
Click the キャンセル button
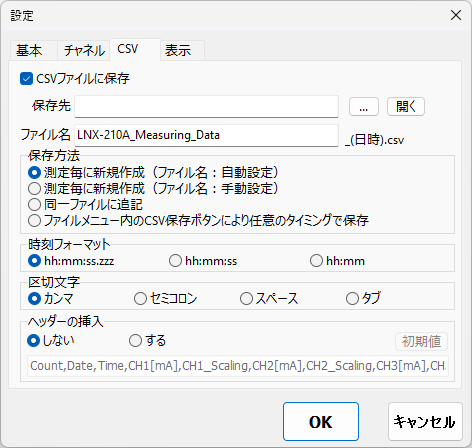click(425, 422)
